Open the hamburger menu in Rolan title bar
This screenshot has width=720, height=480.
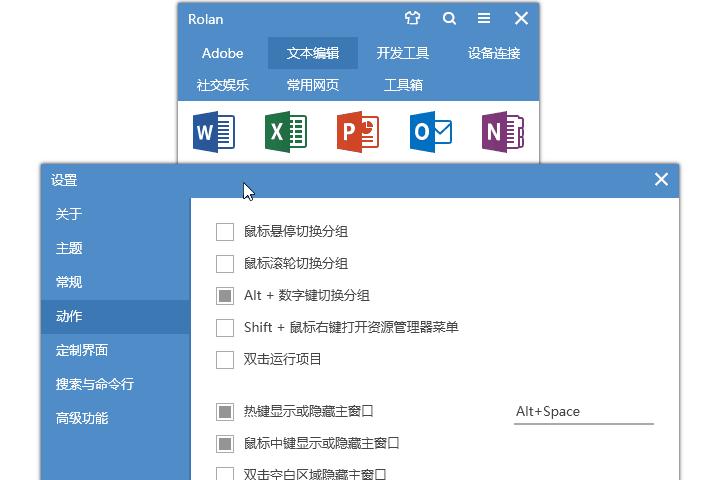(484, 18)
